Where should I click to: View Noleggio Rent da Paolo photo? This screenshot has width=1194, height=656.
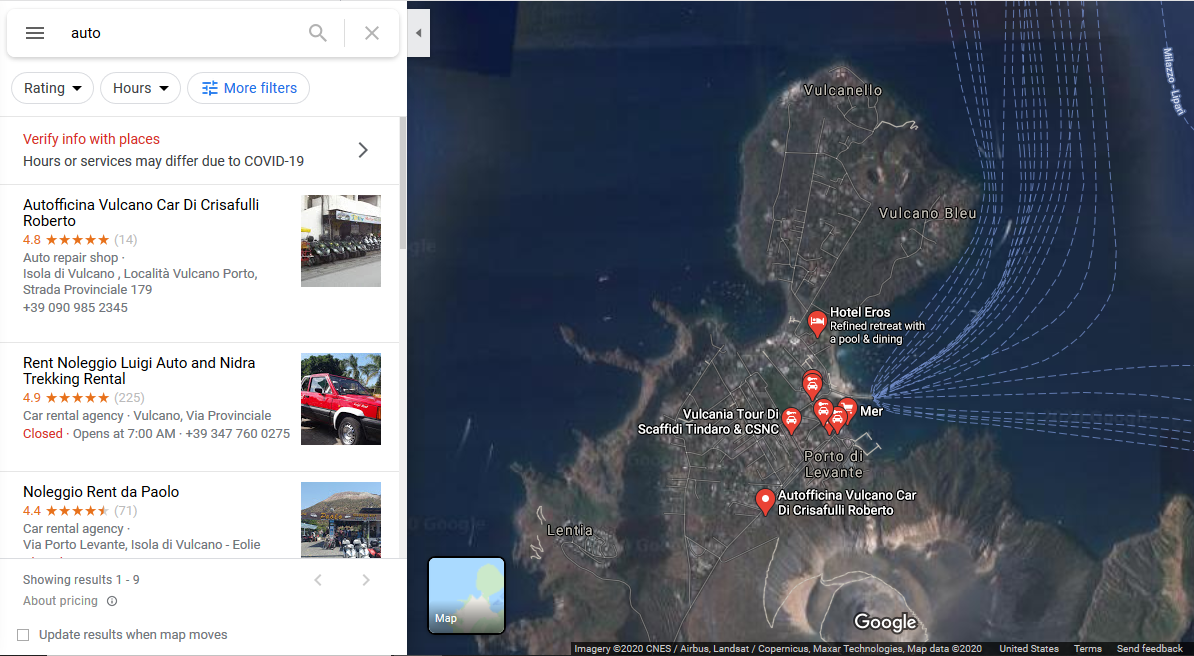(340, 520)
